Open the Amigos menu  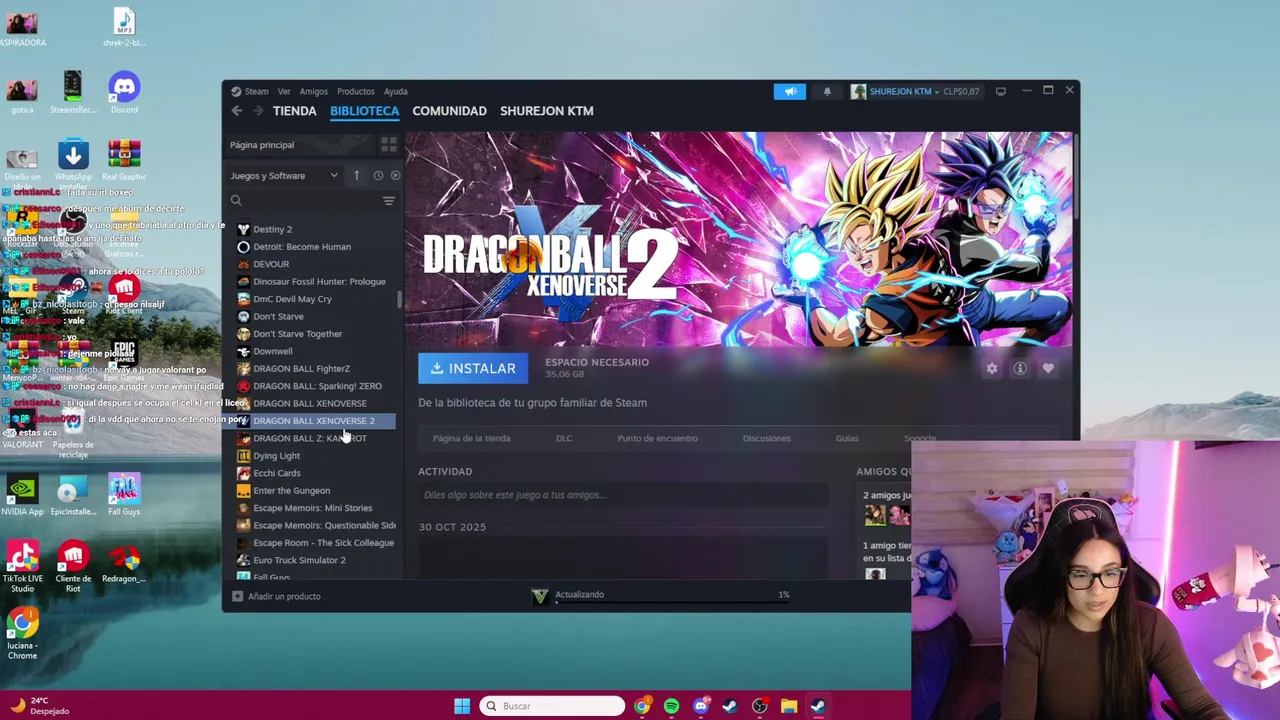point(313,91)
